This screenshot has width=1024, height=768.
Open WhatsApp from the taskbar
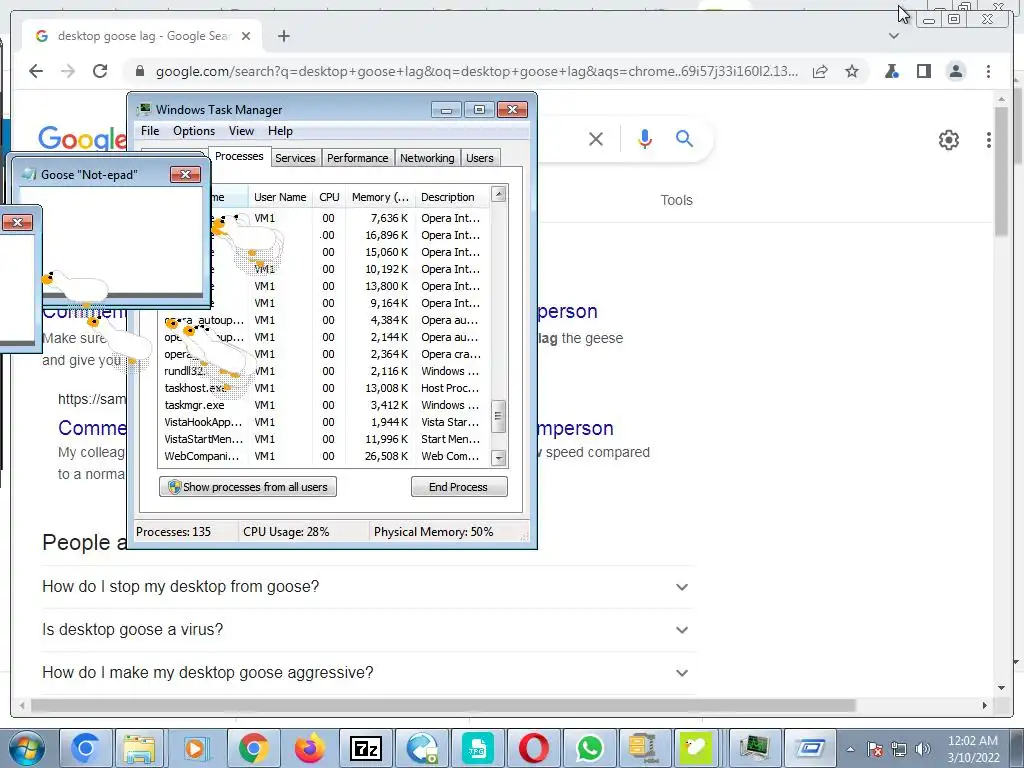click(x=590, y=748)
